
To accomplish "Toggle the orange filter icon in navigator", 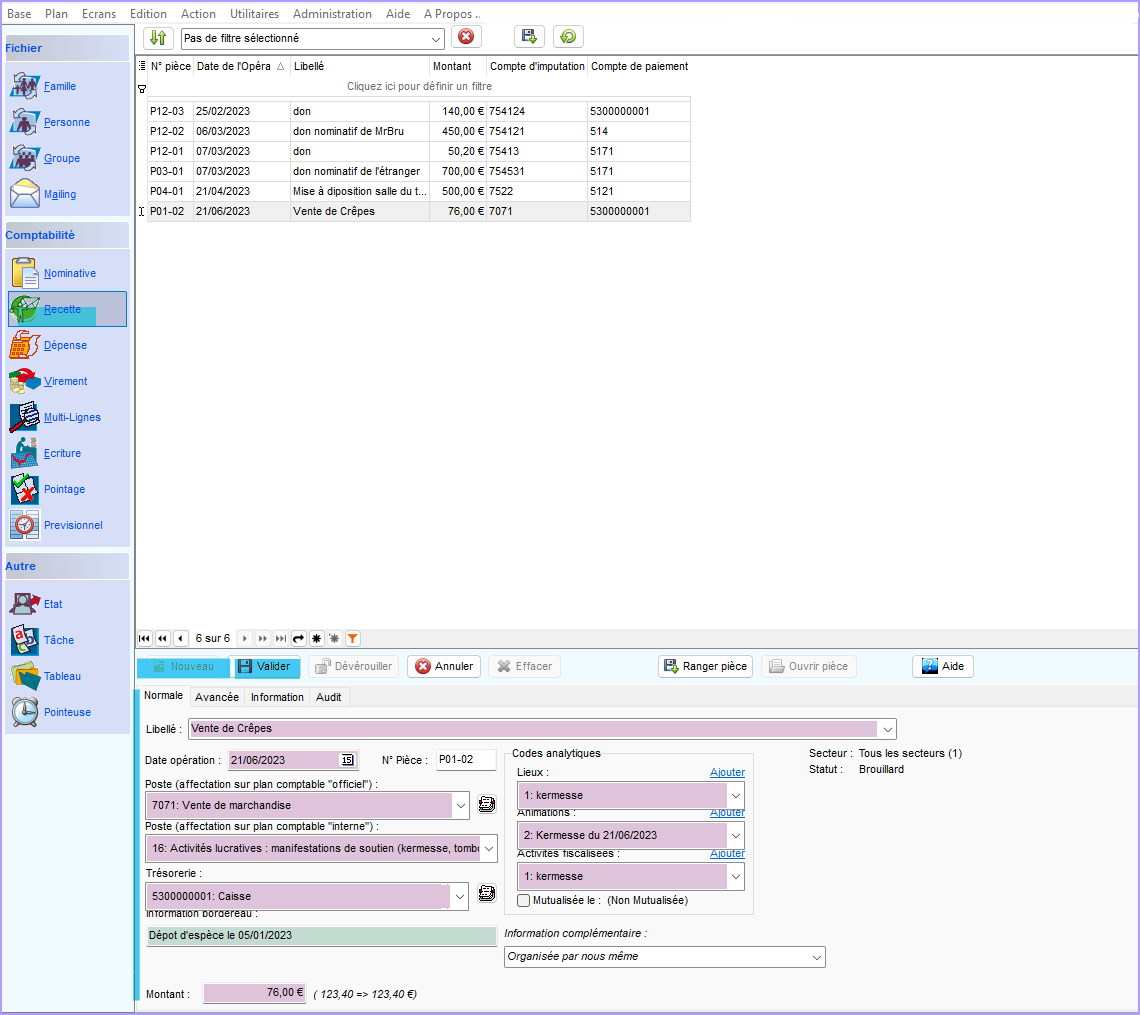I will 352,638.
